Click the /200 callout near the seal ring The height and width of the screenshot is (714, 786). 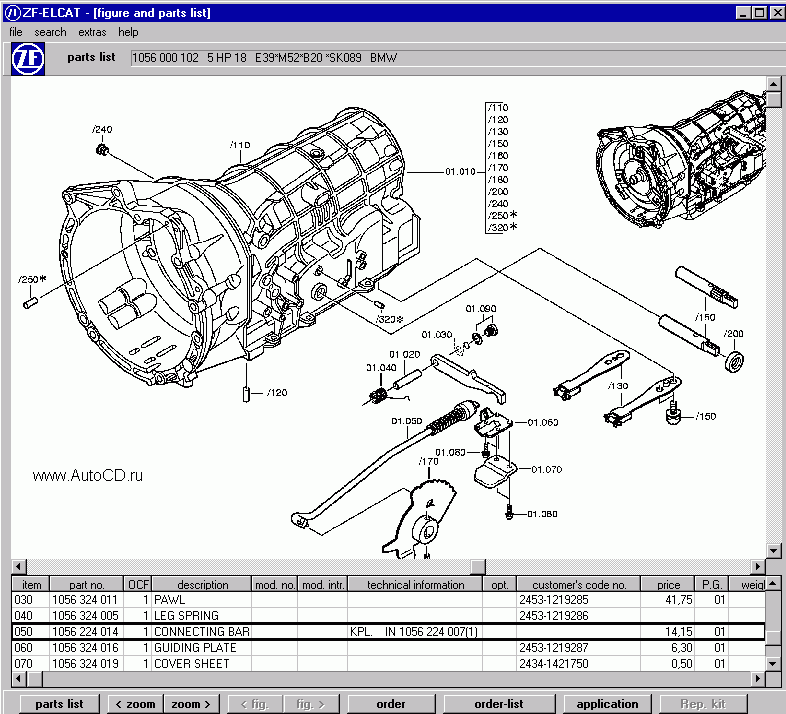point(733,334)
